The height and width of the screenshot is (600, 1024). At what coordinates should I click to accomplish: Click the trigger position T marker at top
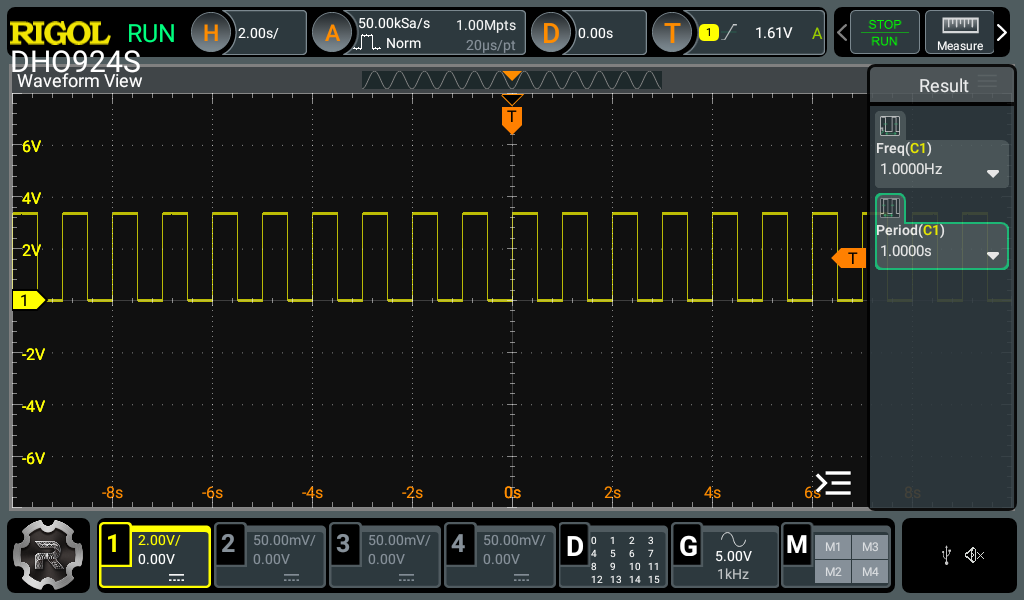[x=512, y=118]
